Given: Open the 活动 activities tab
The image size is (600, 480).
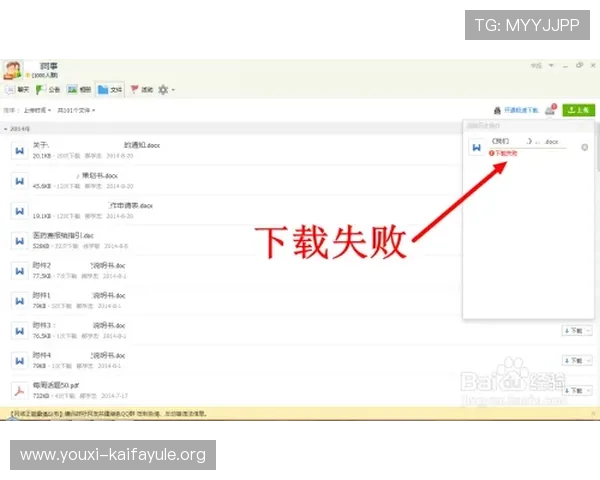Looking at the screenshot, I should point(142,90).
